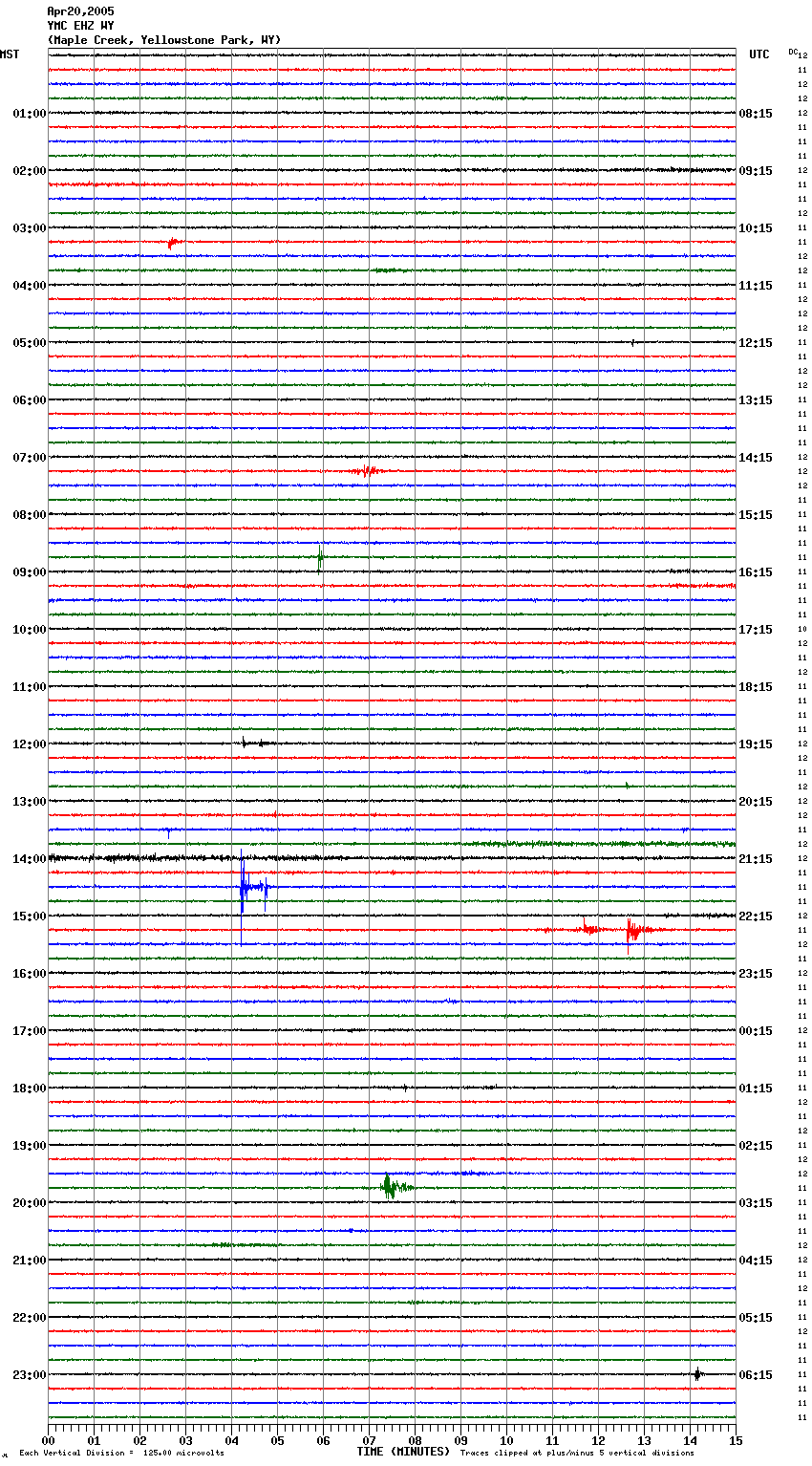Select the bottom axis minute tick 13
The image size is (812, 1466).
point(644,1441)
